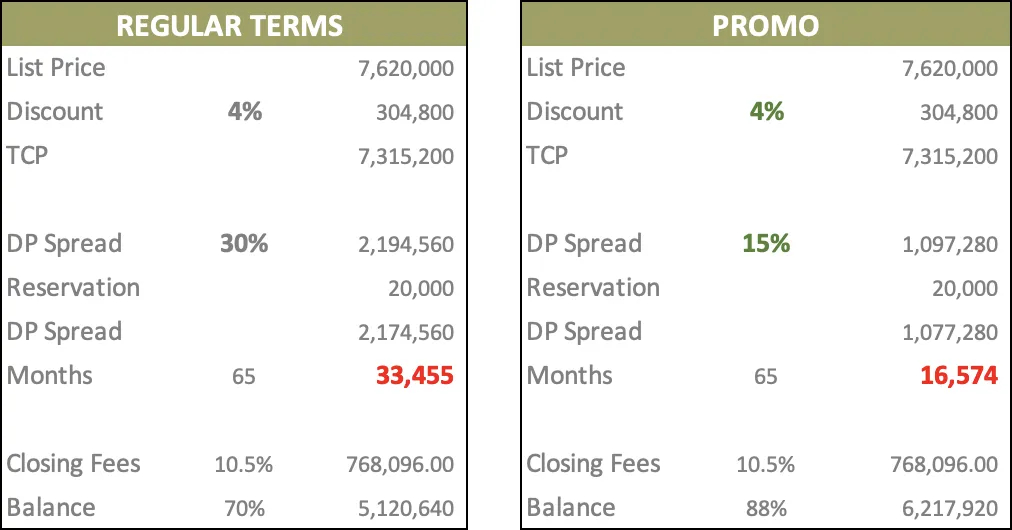Select the 70% Balance percentage cell
1012x530 pixels.
244,508
